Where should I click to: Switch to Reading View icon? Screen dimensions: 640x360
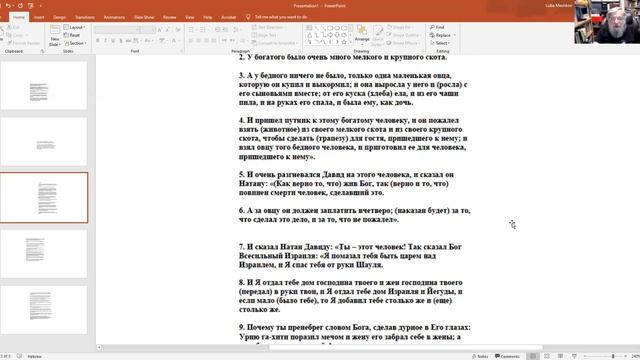click(560, 356)
